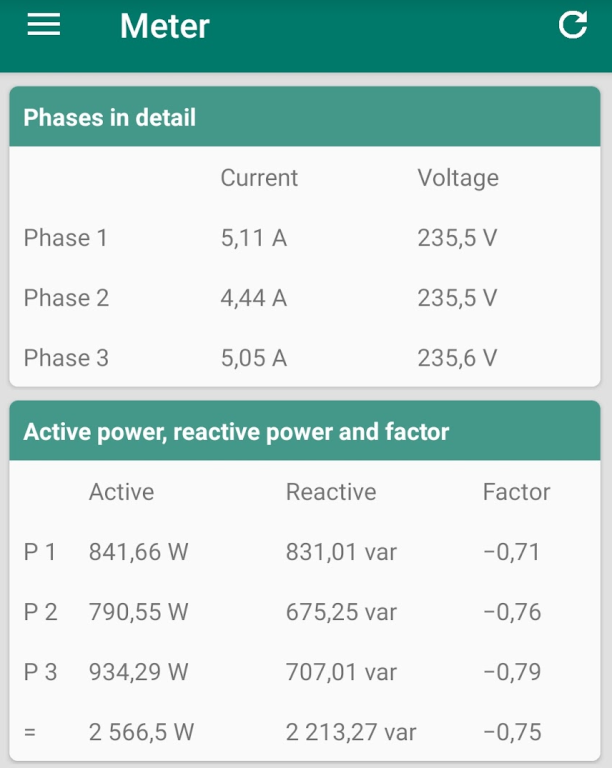The width and height of the screenshot is (612, 768).
Task: Tap the Current column header
Action: [x=259, y=178]
